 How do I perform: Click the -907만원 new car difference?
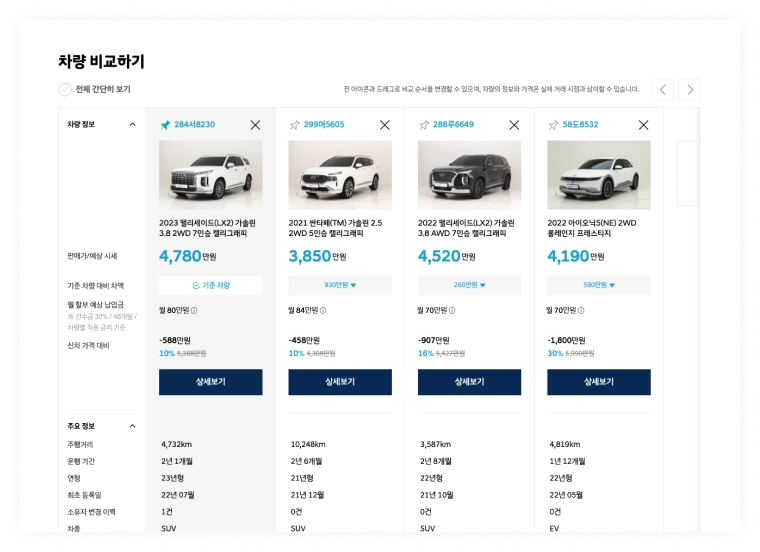pos(434,340)
